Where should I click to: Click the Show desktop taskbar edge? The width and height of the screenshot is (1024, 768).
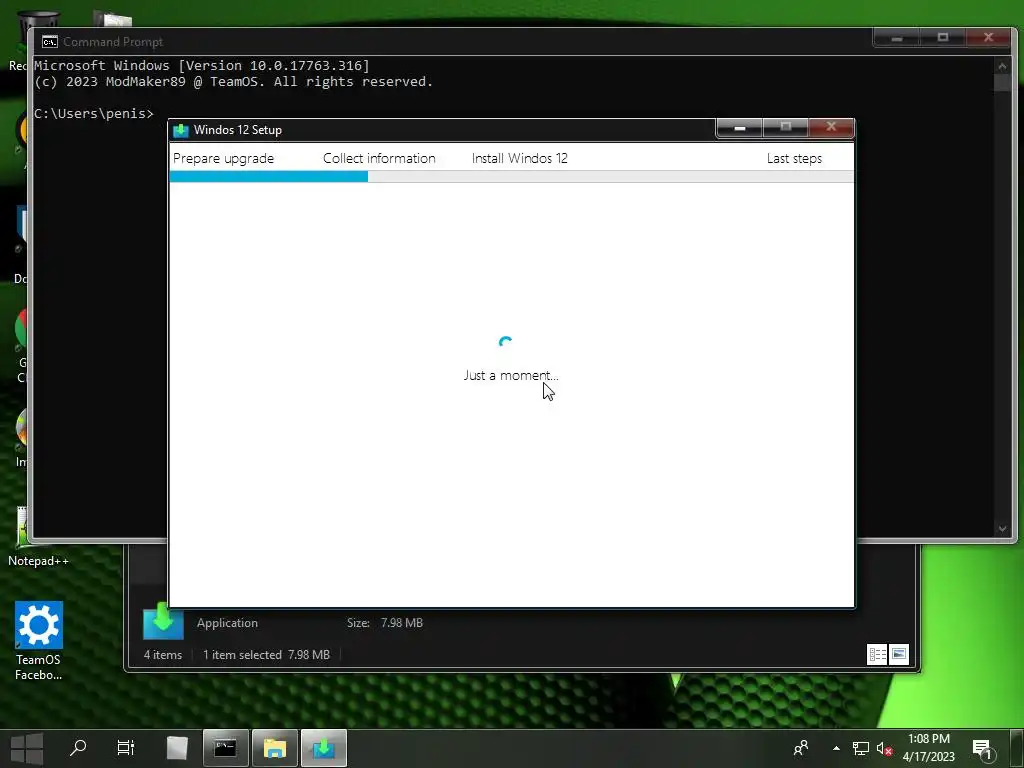[1017, 748]
